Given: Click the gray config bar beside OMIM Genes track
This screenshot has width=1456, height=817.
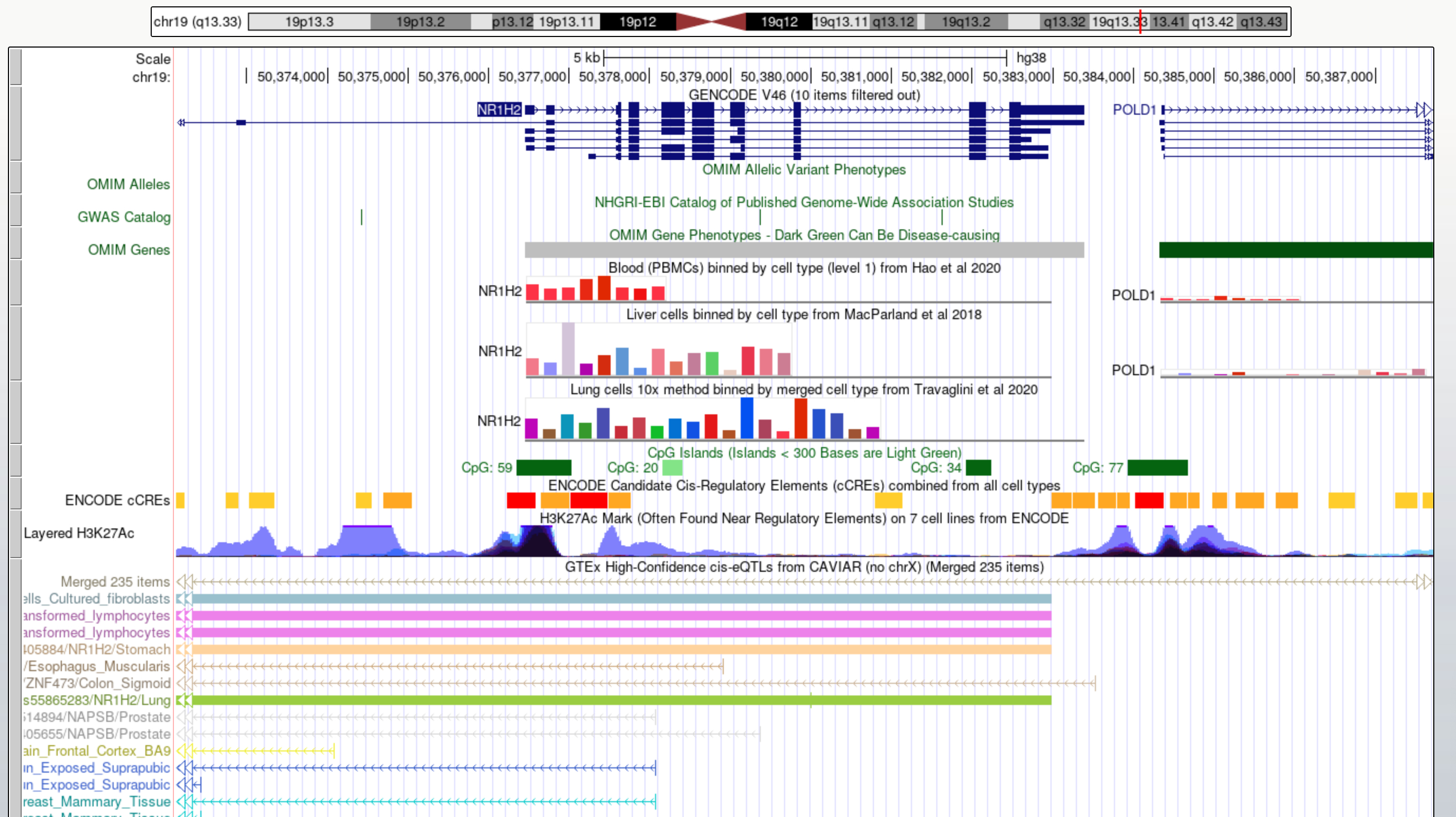Looking at the screenshot, I should (16, 243).
